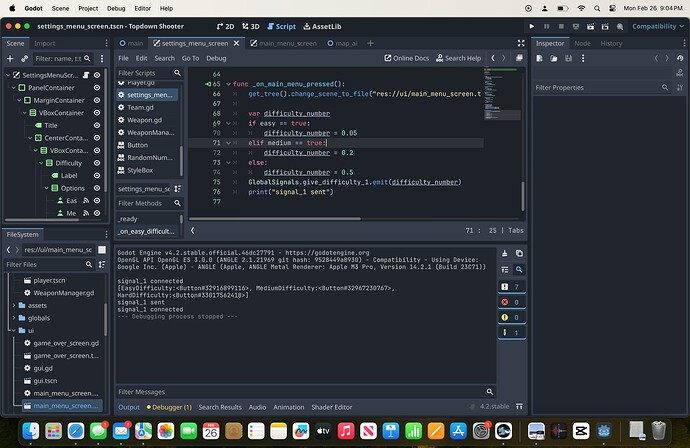Image resolution: width=690 pixels, height=448 pixels.
Task: Toggle distraction-free mode icon
Action: point(521,43)
